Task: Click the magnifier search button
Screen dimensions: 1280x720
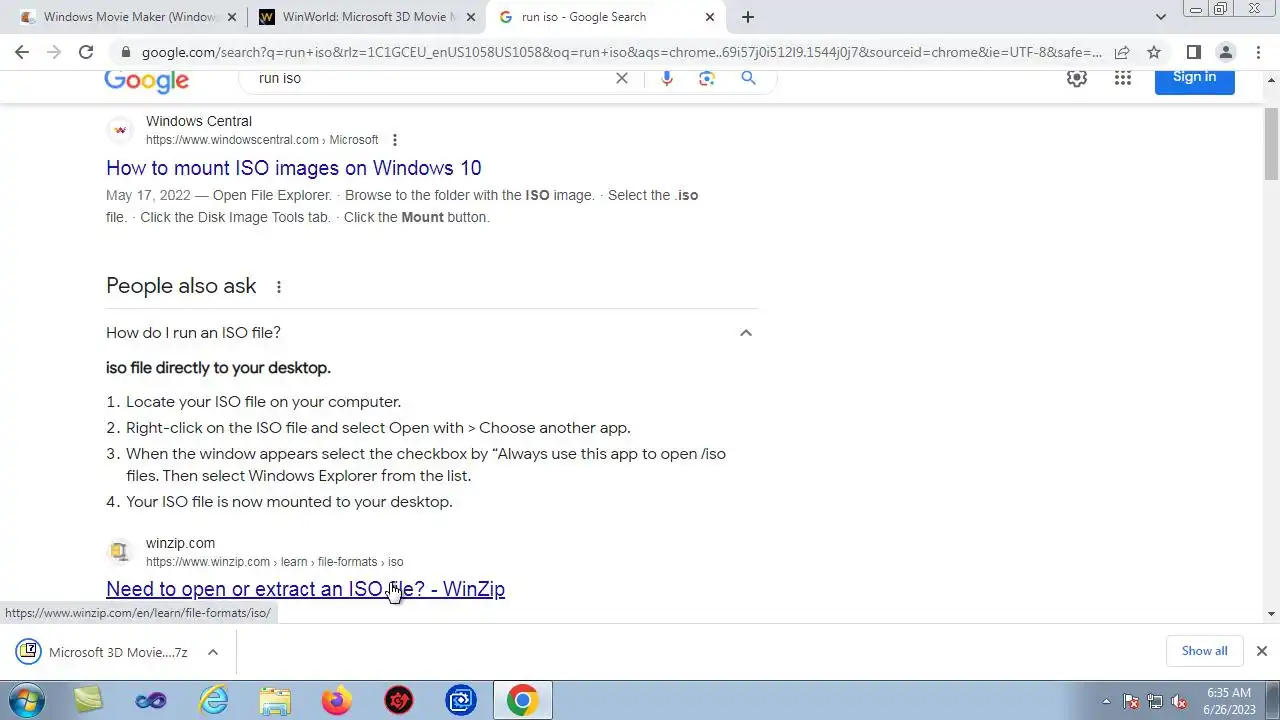Action: click(748, 78)
